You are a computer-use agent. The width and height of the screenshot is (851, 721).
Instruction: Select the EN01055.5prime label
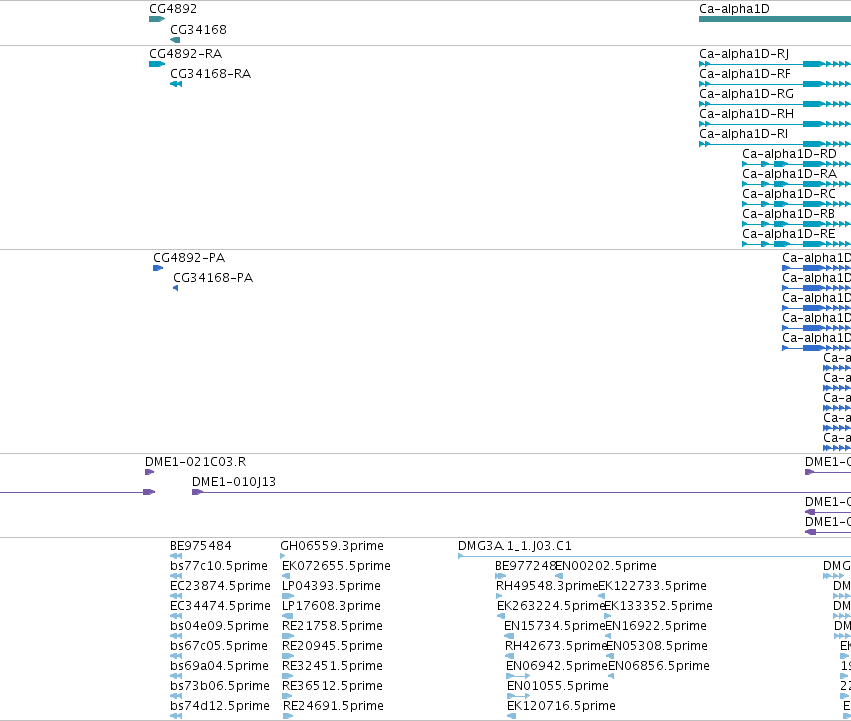[558, 687]
